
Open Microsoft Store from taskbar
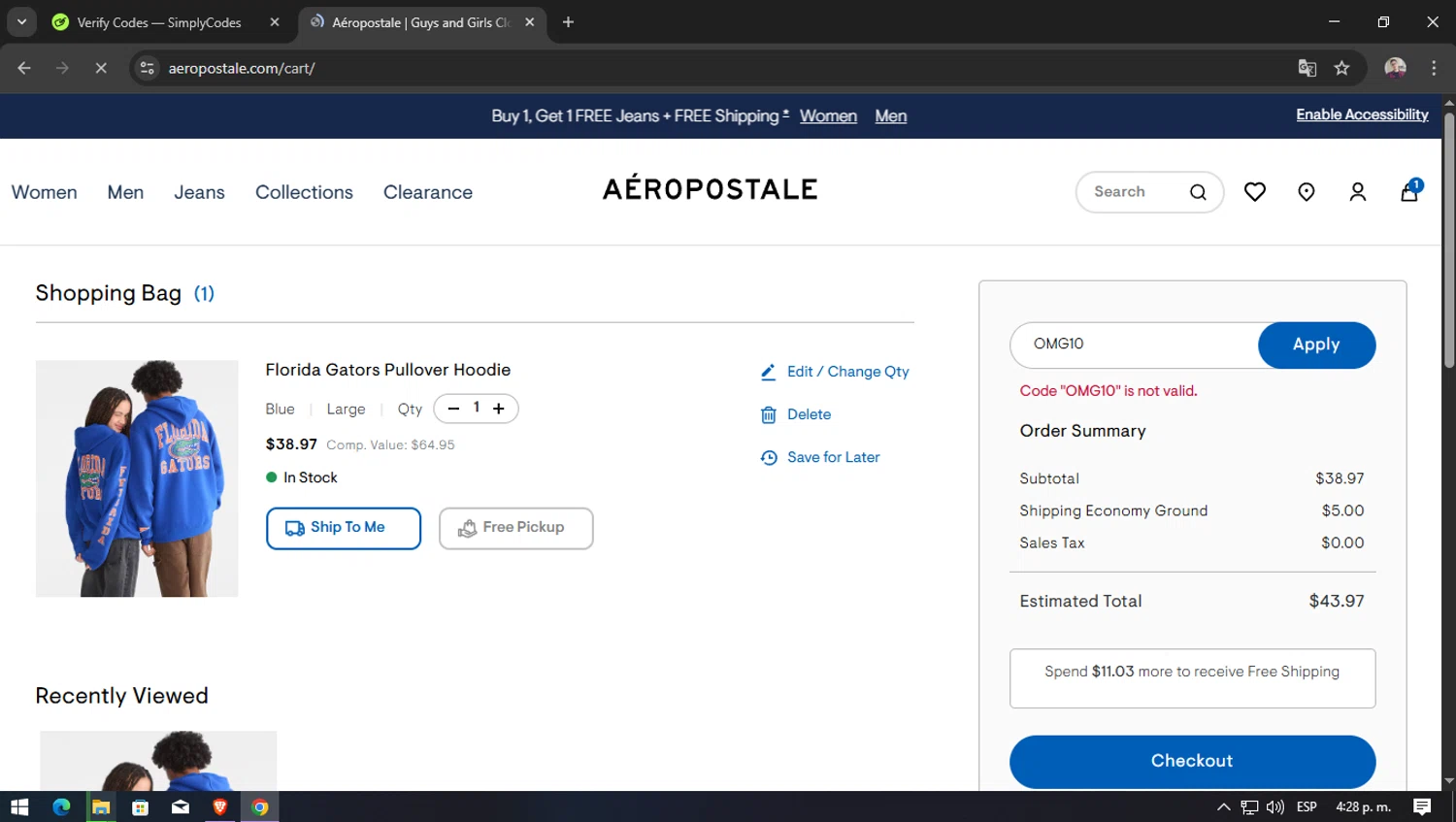[x=141, y=806]
